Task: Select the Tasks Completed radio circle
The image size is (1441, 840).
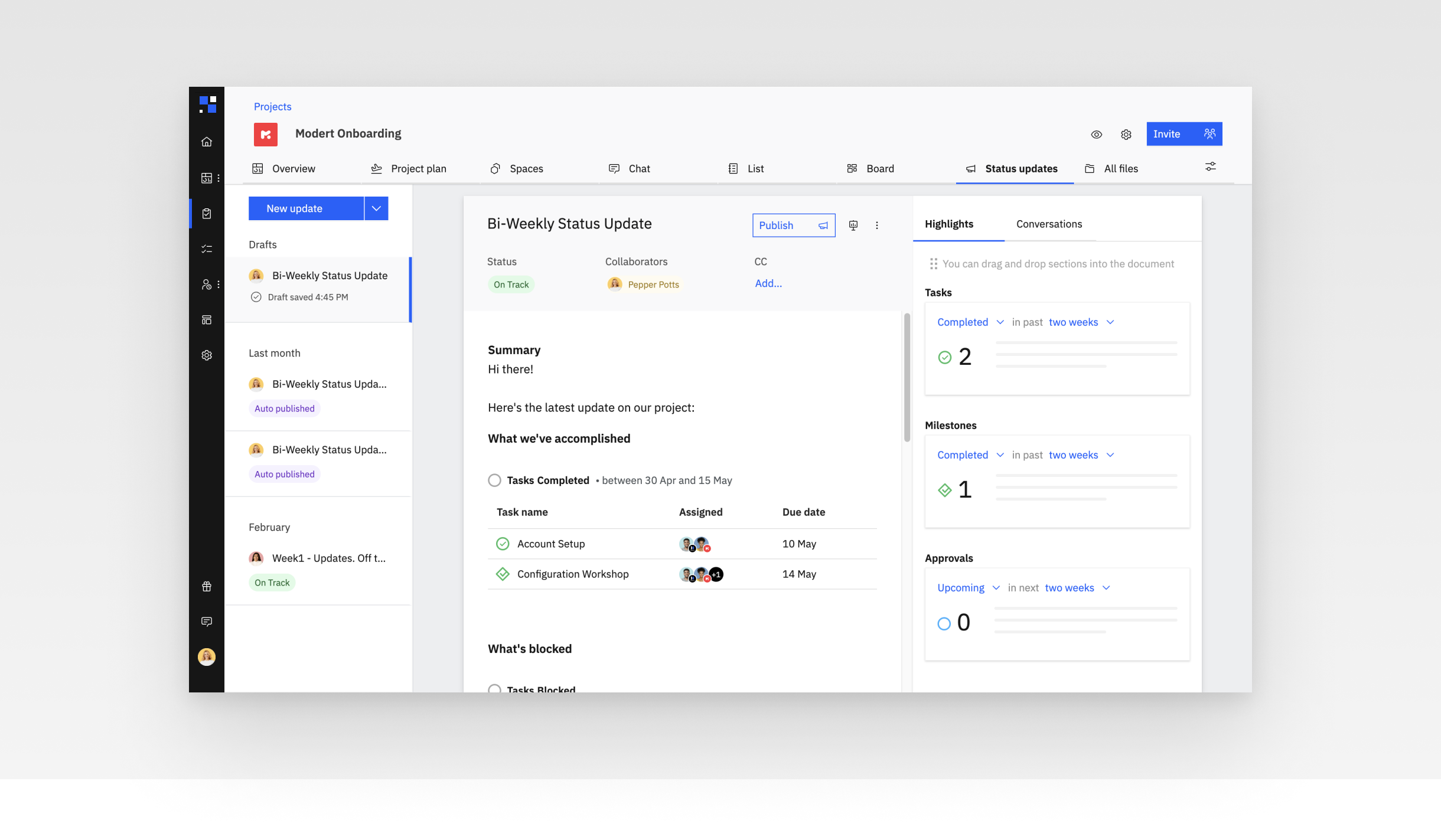Action: pos(494,481)
